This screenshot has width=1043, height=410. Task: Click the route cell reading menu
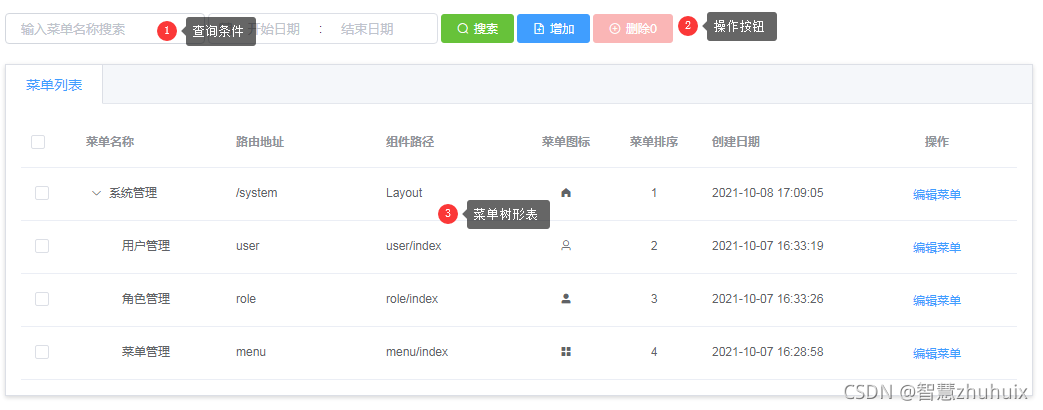[x=251, y=351]
